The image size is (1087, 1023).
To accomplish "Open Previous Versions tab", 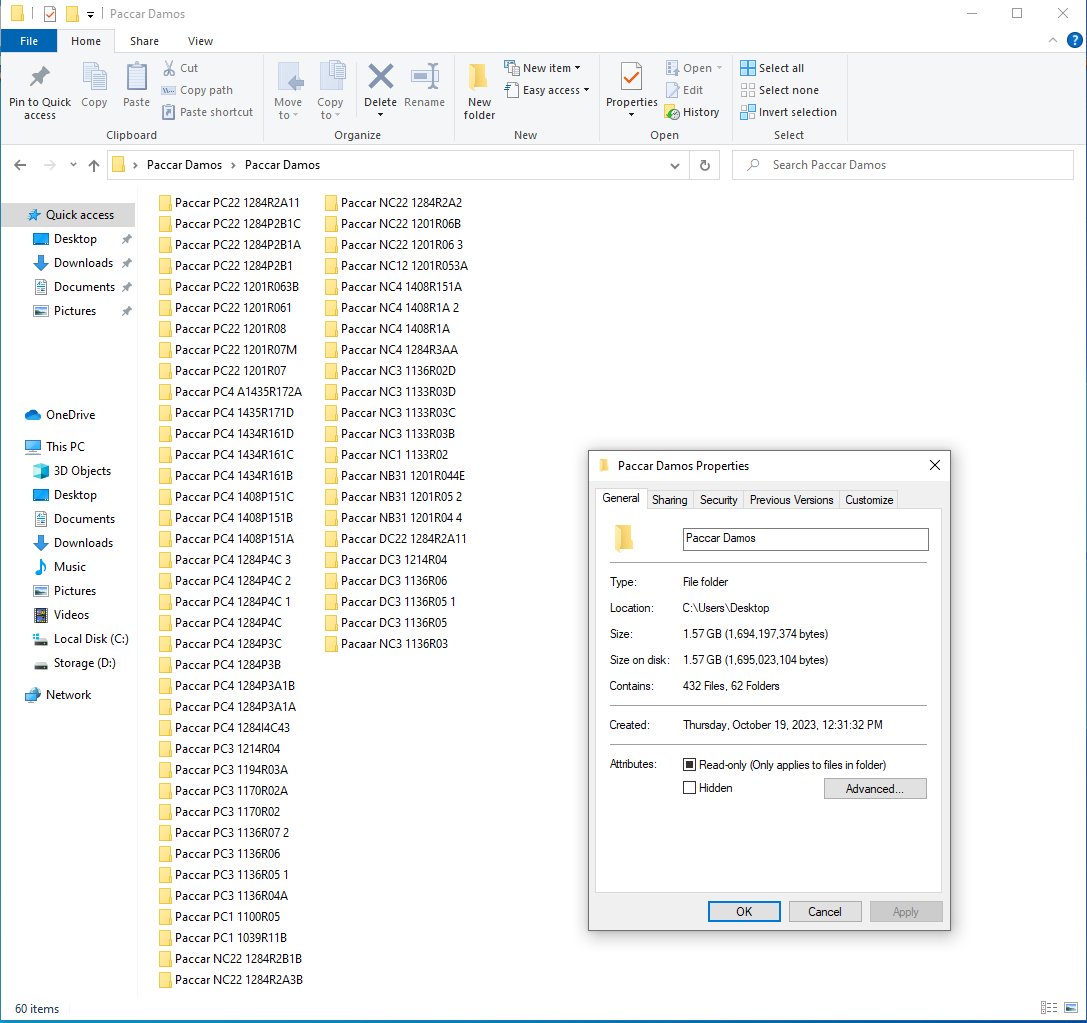I will coord(791,500).
